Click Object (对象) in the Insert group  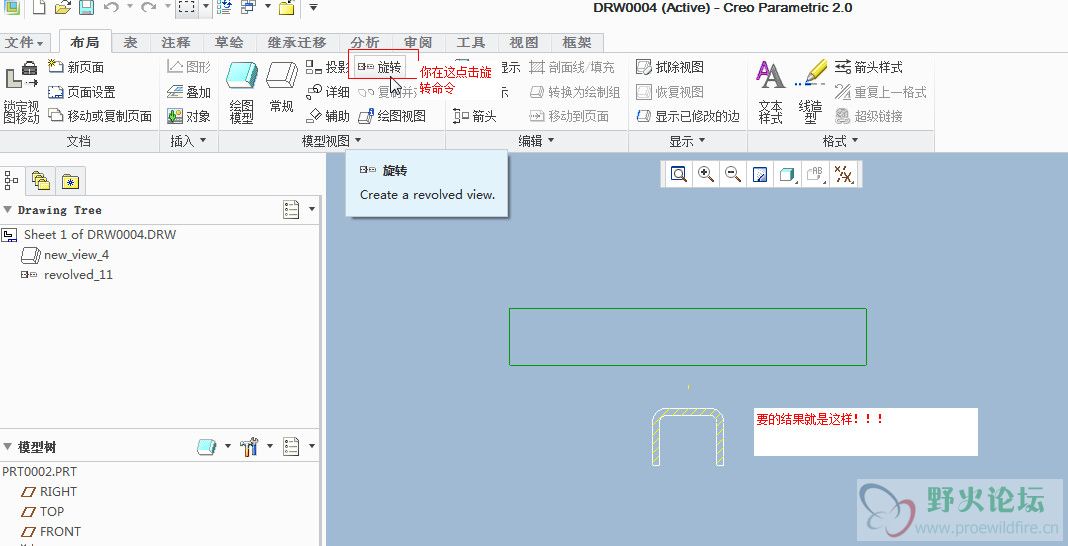tap(189, 116)
